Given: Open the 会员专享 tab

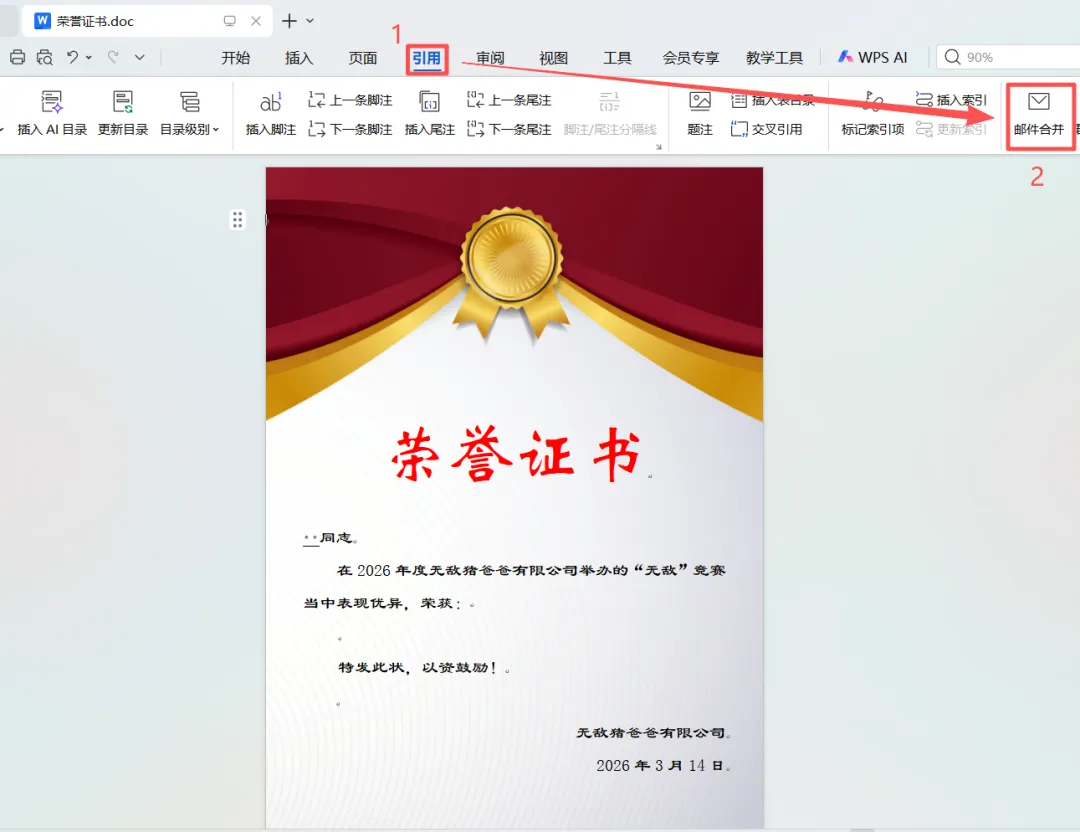Looking at the screenshot, I should [691, 58].
